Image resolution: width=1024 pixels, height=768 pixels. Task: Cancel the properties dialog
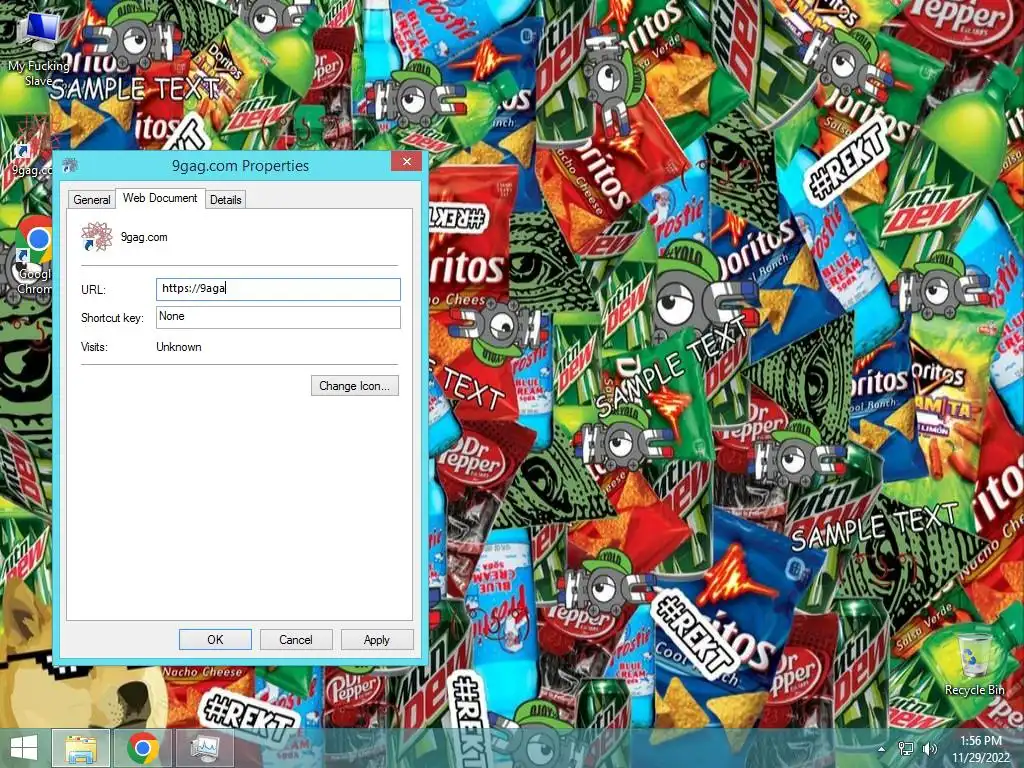click(296, 640)
